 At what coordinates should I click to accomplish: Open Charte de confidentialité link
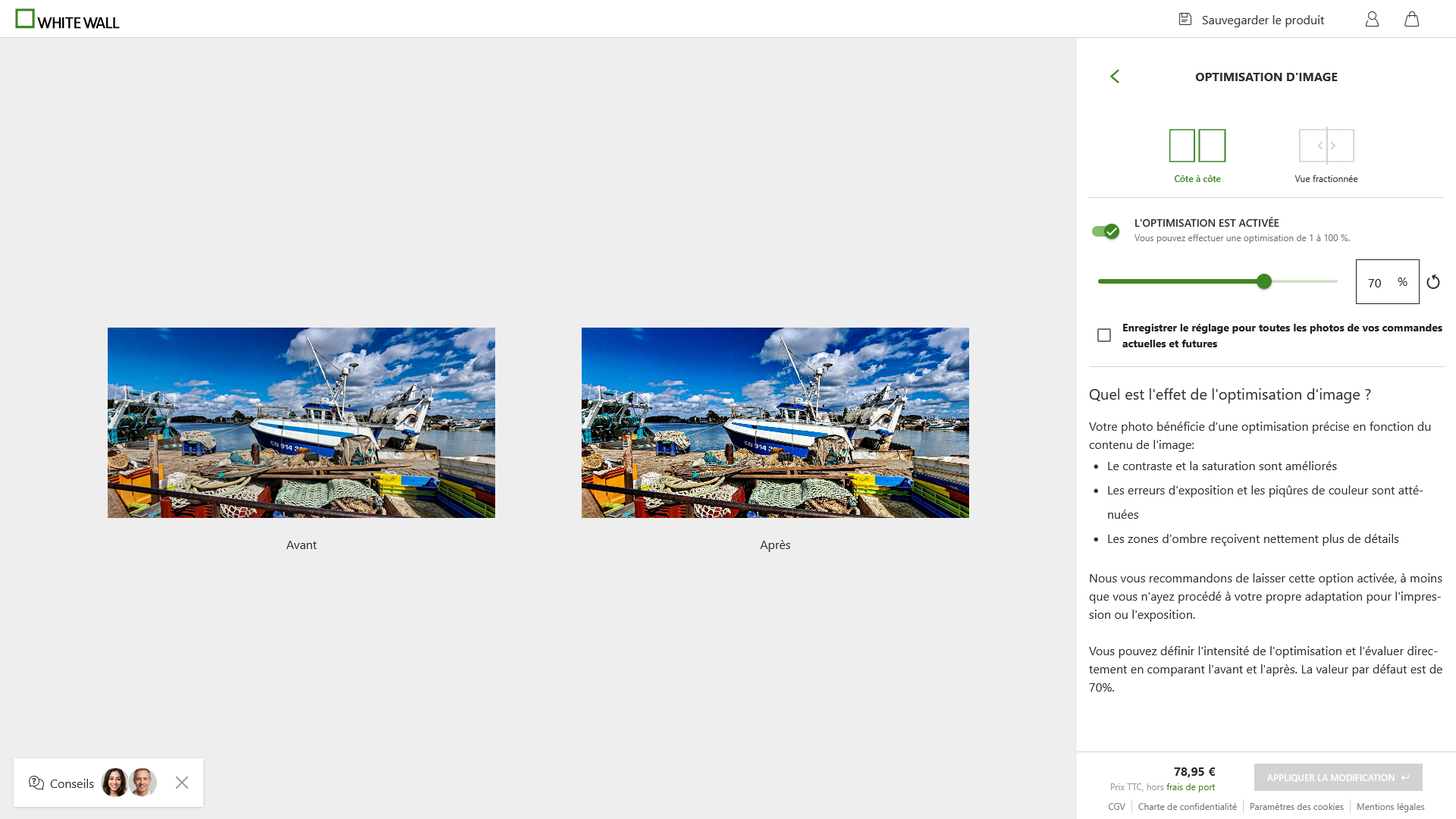pos(1187,807)
